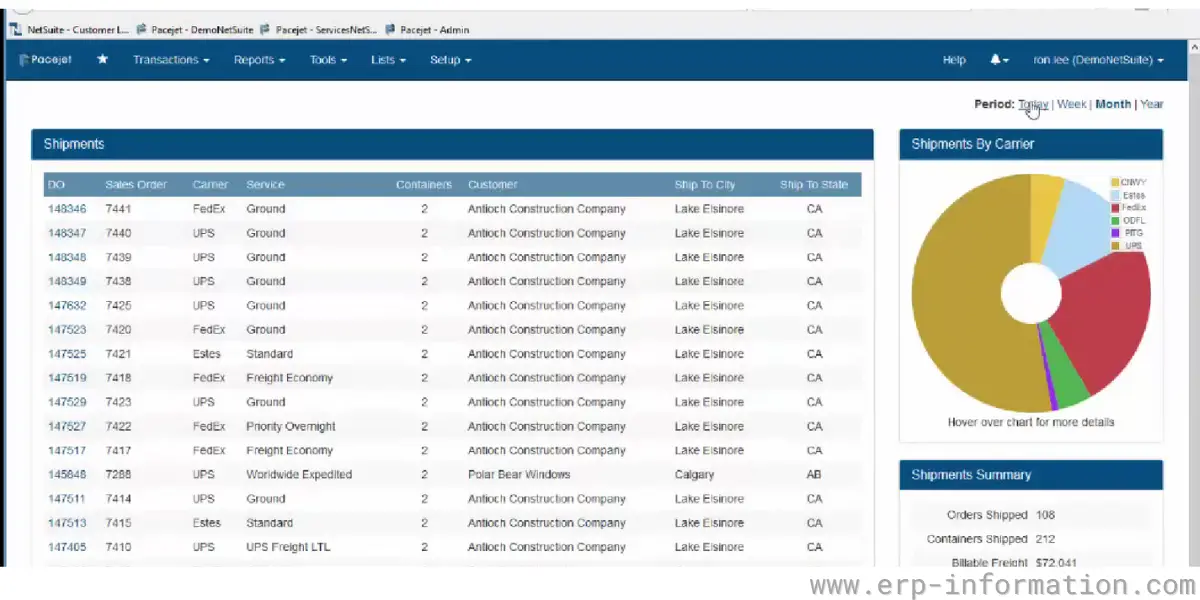The height and width of the screenshot is (600, 1200).
Task: Expand the Lists dropdown menu
Action: pyautogui.click(x=388, y=60)
